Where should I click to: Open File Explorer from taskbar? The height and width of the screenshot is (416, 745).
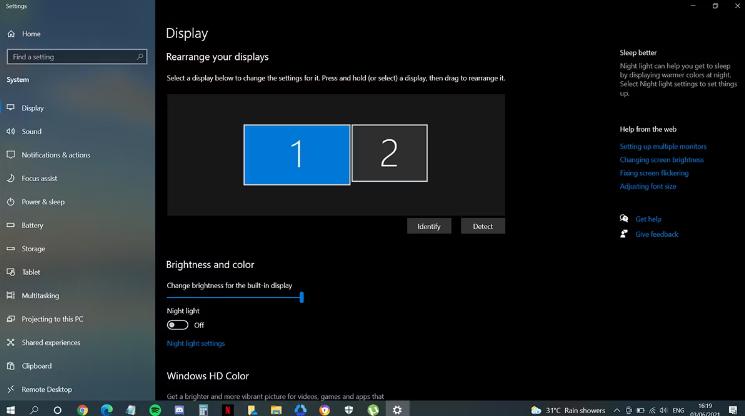tap(276, 410)
